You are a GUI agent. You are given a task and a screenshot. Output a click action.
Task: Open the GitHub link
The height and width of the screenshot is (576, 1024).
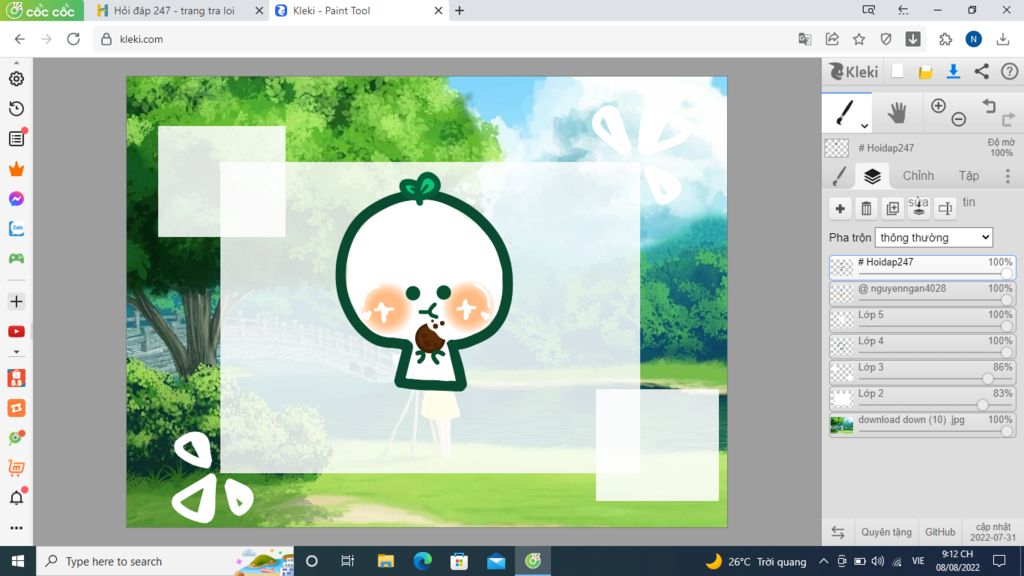pyautogui.click(x=940, y=532)
